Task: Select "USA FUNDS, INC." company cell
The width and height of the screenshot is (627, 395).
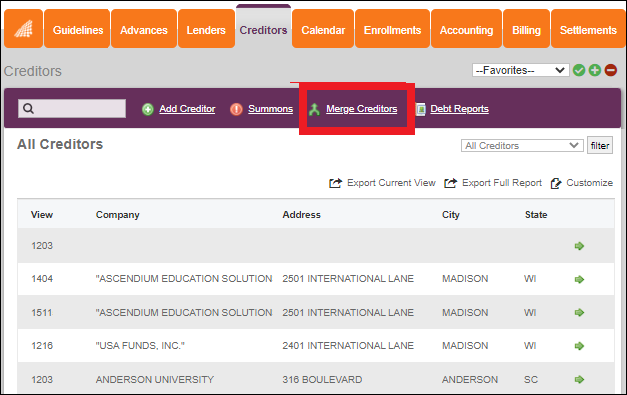Action: tap(140, 345)
